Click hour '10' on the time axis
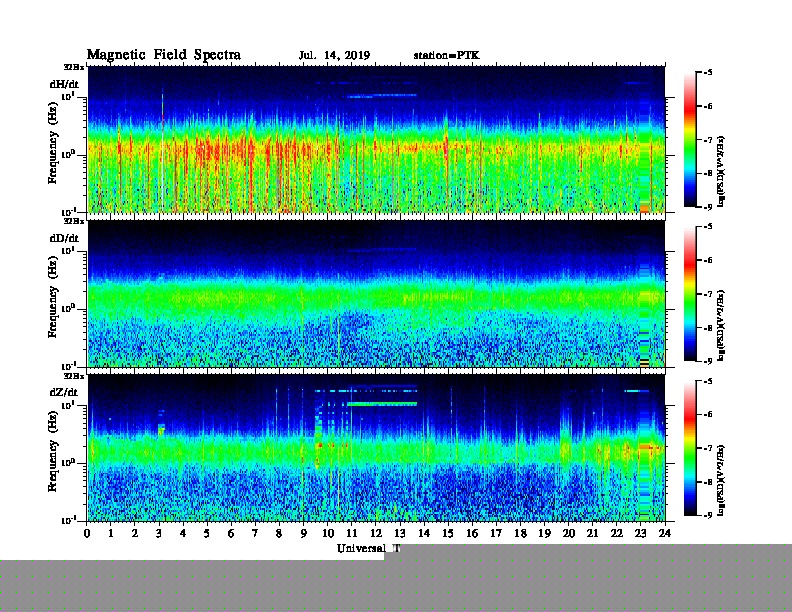Viewport: 792px width, 612px height. coord(328,533)
